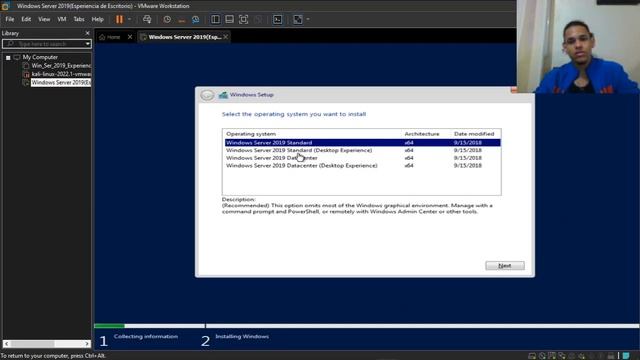640x360 pixels.
Task: Select Windows Server 2019 Standard (Desktop Experience)
Action: 362,150
